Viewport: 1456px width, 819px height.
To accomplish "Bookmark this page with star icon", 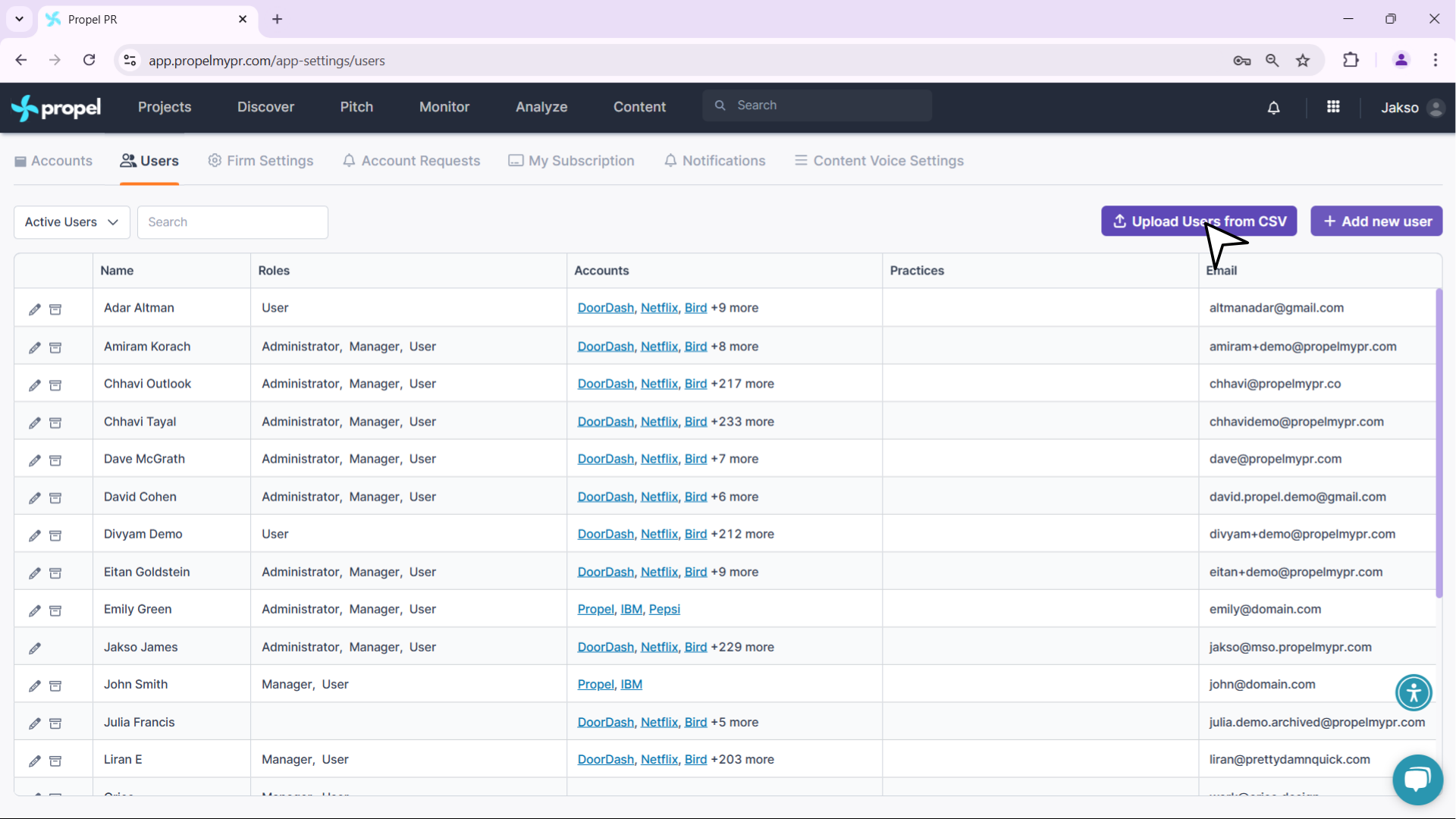I will (1303, 61).
